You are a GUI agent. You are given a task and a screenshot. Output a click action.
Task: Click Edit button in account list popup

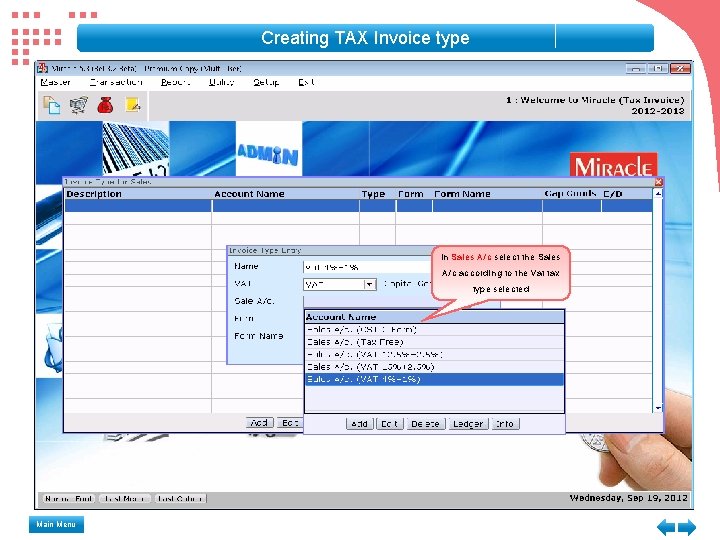coord(389,424)
